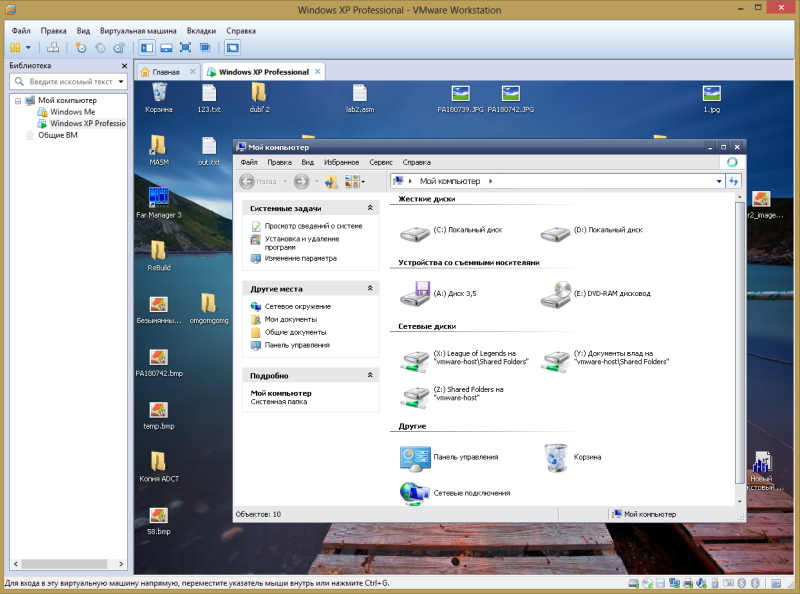
Task: Switch to the Главная tab
Action: (x=166, y=72)
